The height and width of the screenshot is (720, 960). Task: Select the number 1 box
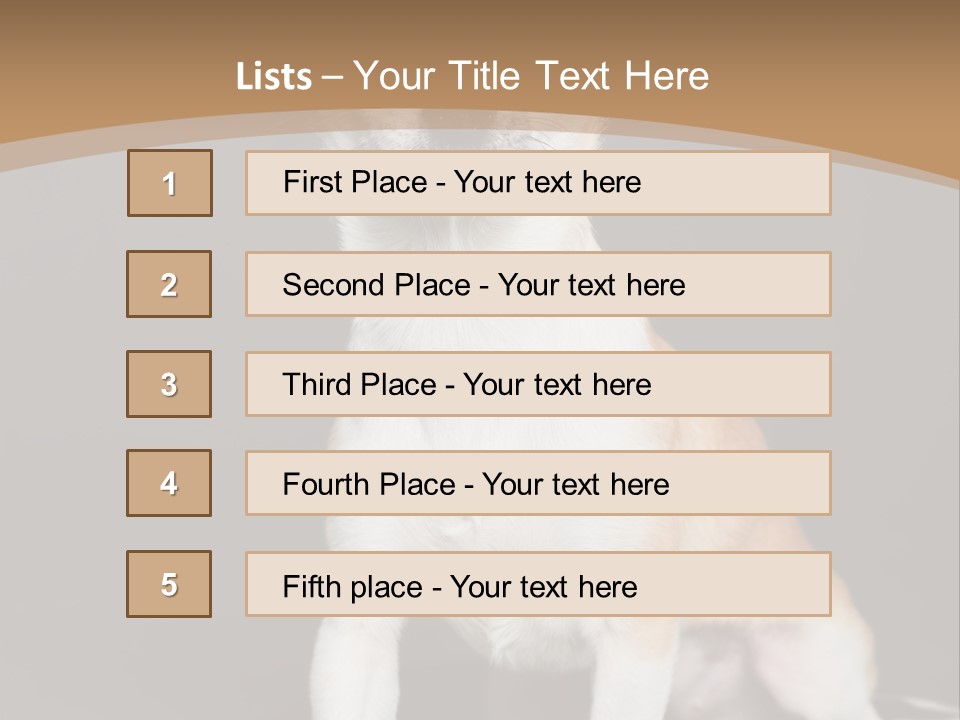tap(169, 183)
